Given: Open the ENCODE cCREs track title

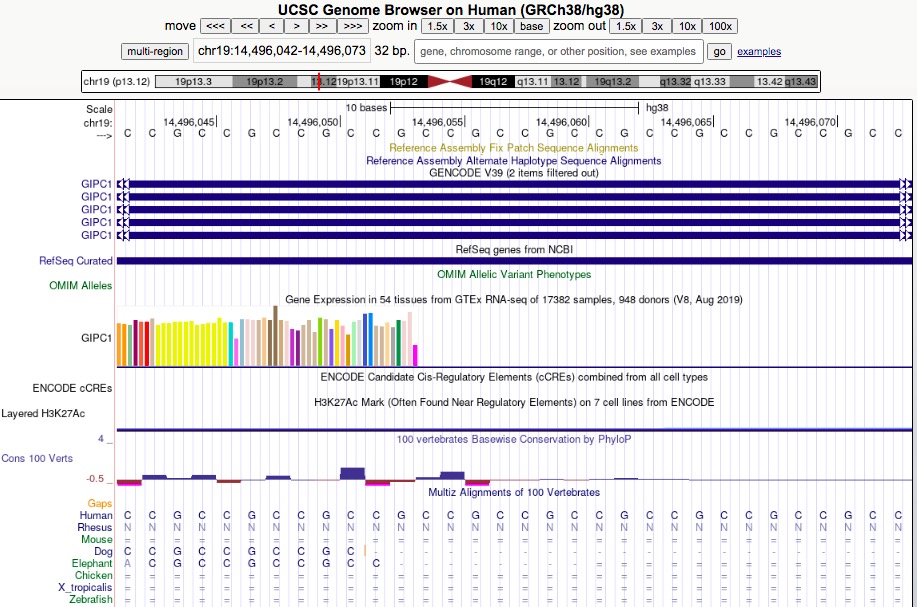Looking at the screenshot, I should tap(513, 377).
